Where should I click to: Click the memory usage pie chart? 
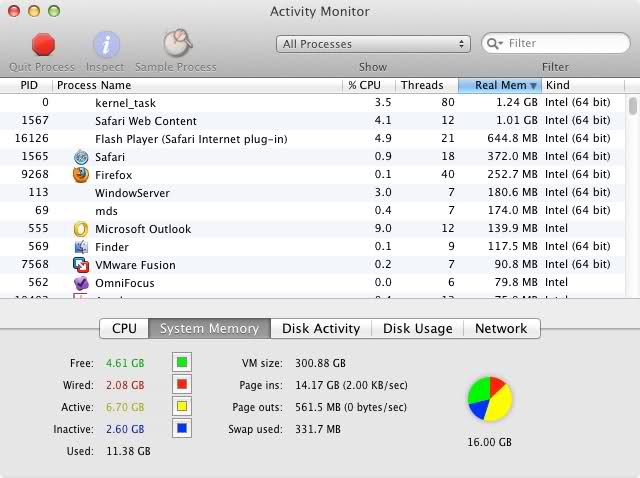(490, 399)
